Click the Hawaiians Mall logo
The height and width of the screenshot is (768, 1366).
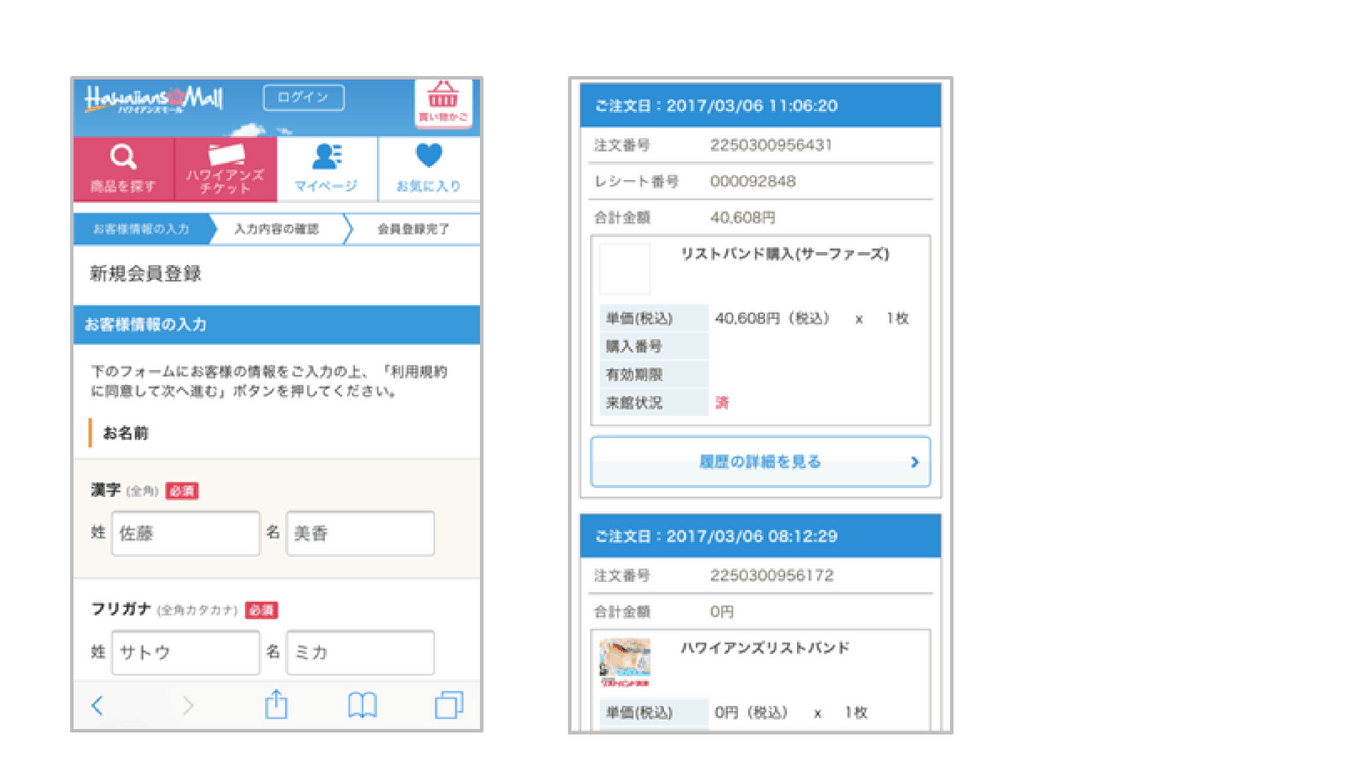pyautogui.click(x=153, y=99)
